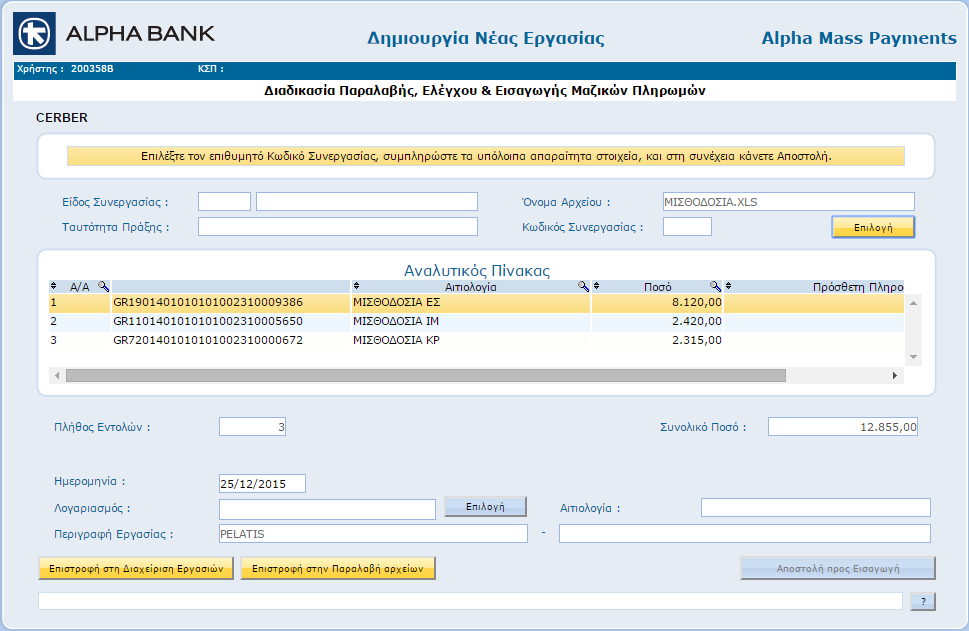Focus the Είδος Συνεργασίας description field
Screen dimensions: 969x631
(x=367, y=201)
